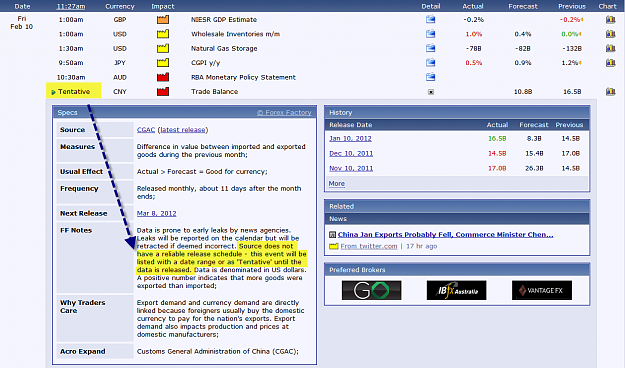
Task: Open detail folder for NIESR GDP Estimate
Action: (430, 19)
